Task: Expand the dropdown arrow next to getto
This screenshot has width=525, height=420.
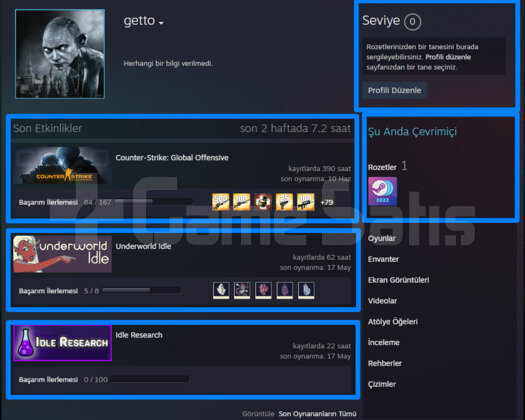Action: click(x=161, y=23)
